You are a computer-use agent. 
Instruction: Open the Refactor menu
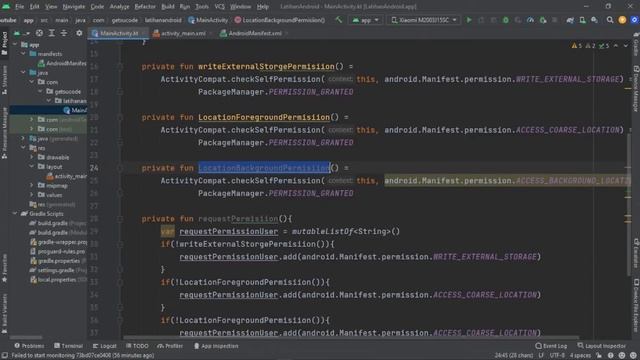point(145,7)
